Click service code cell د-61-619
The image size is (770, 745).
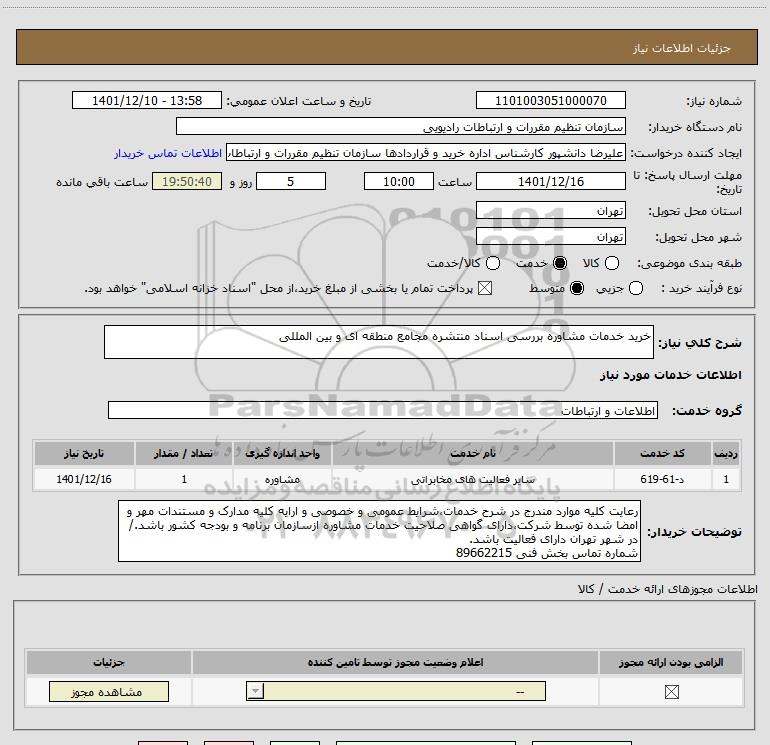(662, 479)
